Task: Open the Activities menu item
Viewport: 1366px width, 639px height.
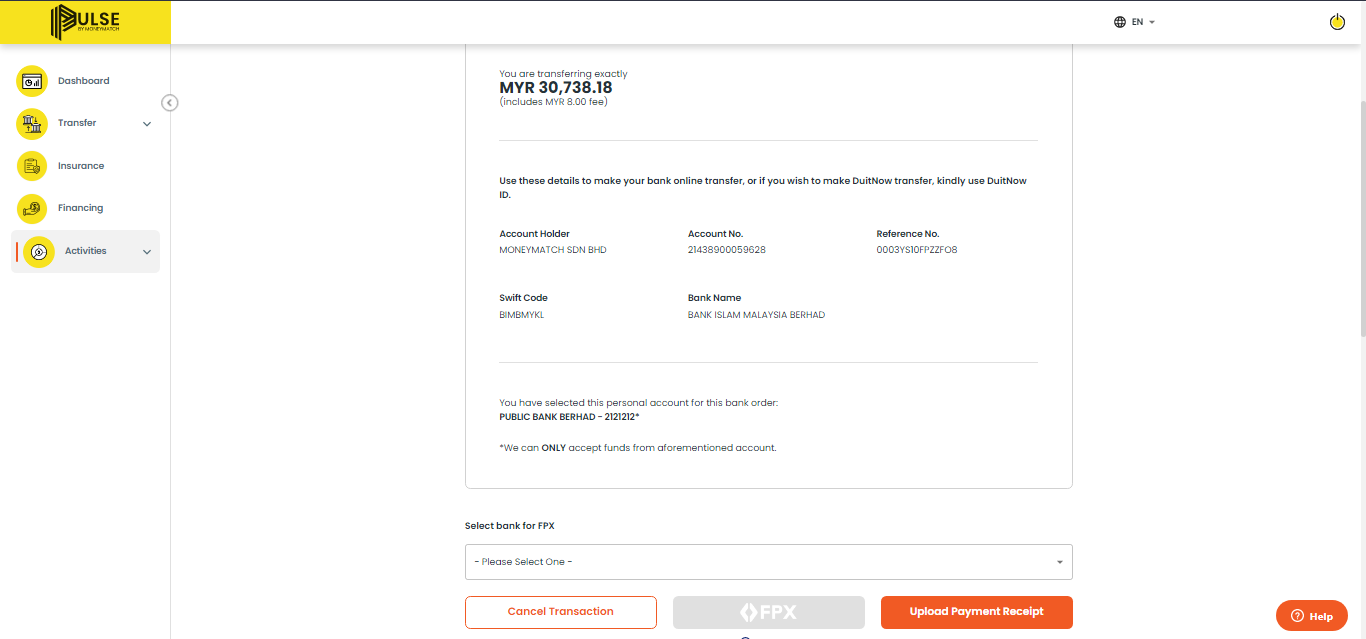Action: pyautogui.click(x=86, y=251)
